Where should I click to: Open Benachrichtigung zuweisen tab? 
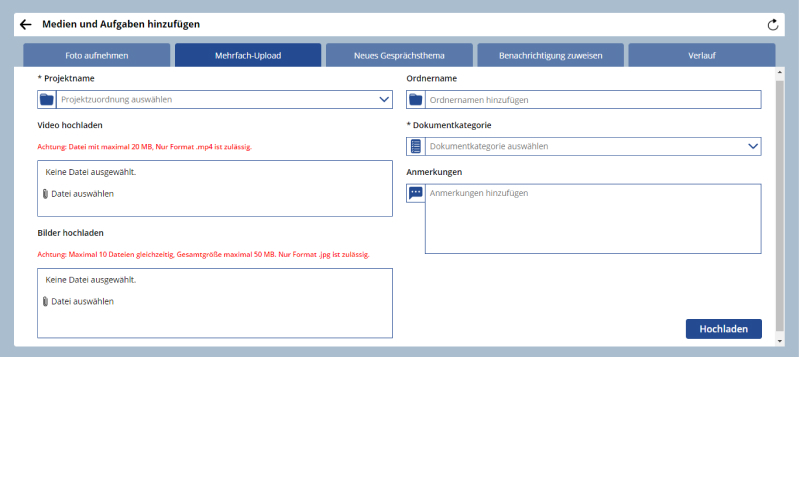click(551, 55)
